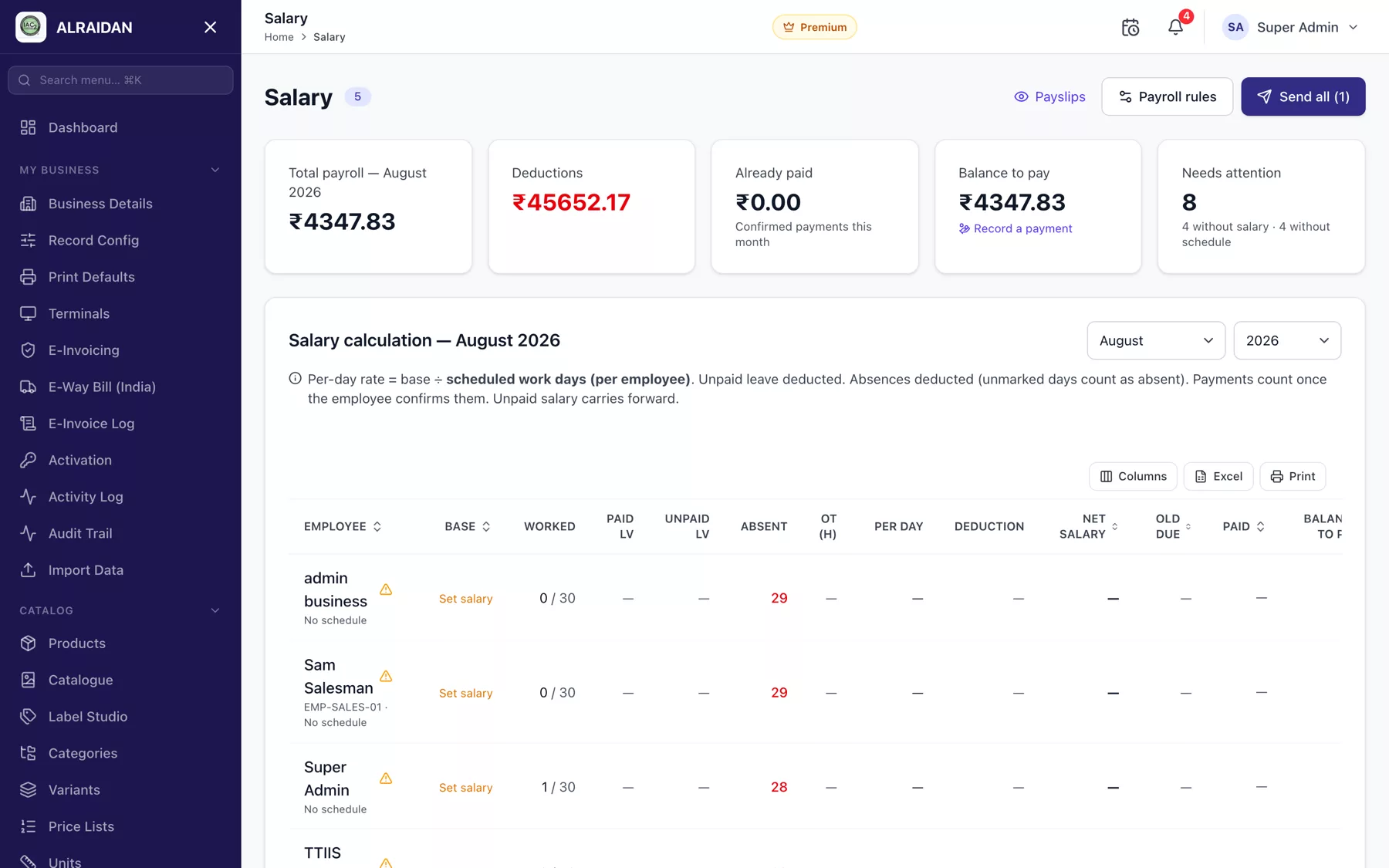
Task: Click Send all (1) button
Action: pyautogui.click(x=1303, y=96)
